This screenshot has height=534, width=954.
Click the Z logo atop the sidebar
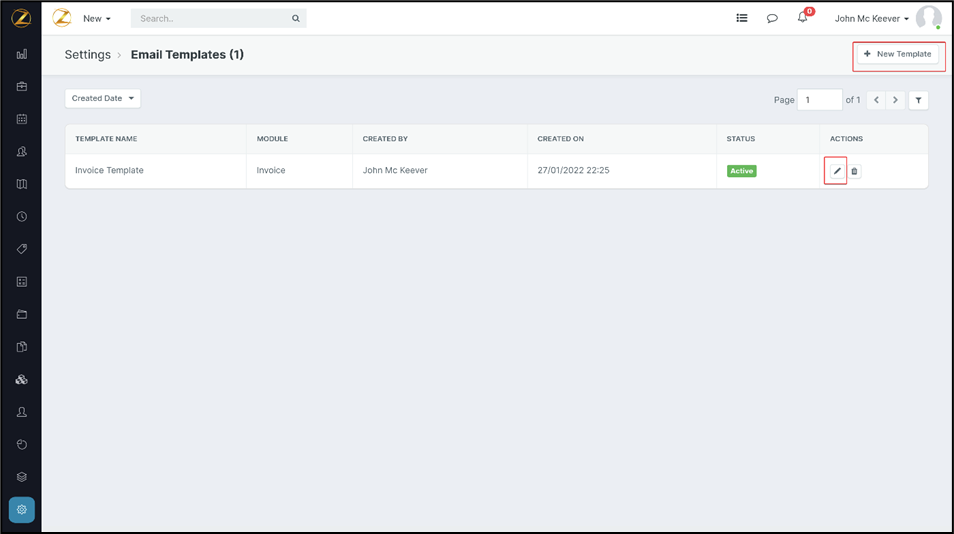21,18
